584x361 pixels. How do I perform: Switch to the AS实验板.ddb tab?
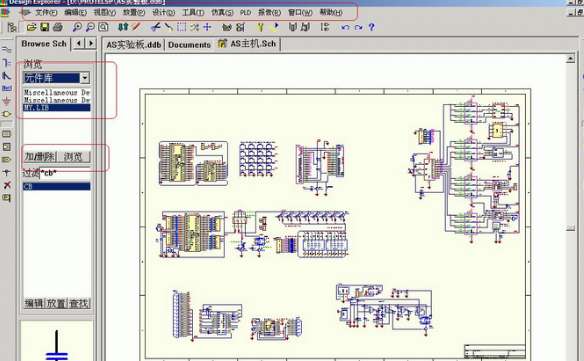pyautogui.click(x=134, y=45)
